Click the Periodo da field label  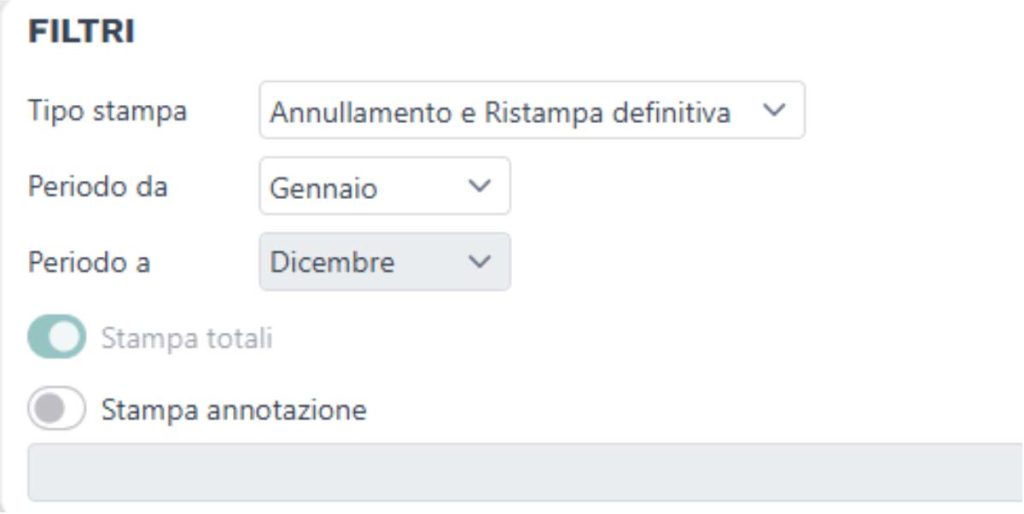pyautogui.click(x=97, y=187)
